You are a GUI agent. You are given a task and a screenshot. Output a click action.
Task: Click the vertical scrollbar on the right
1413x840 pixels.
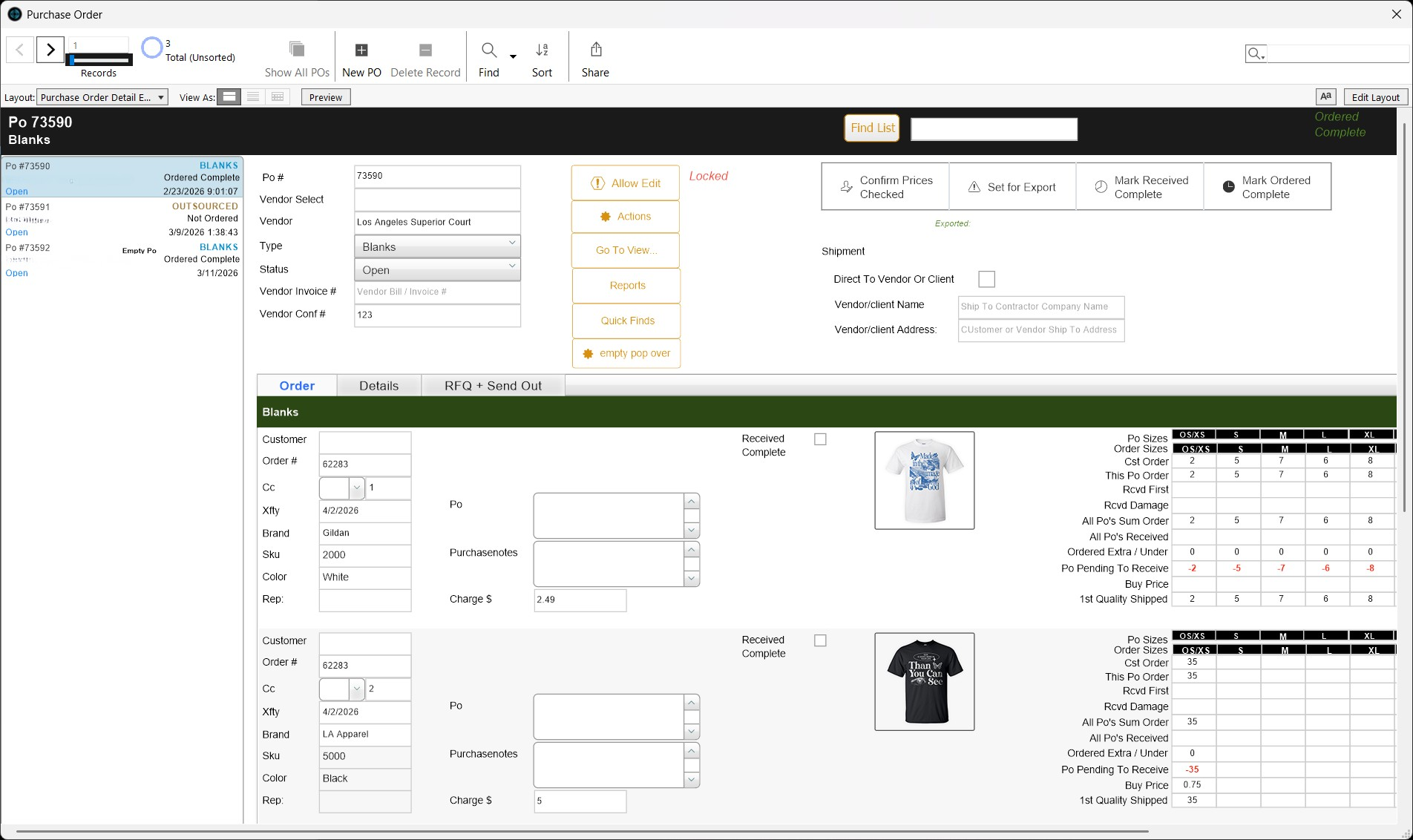(1404, 318)
